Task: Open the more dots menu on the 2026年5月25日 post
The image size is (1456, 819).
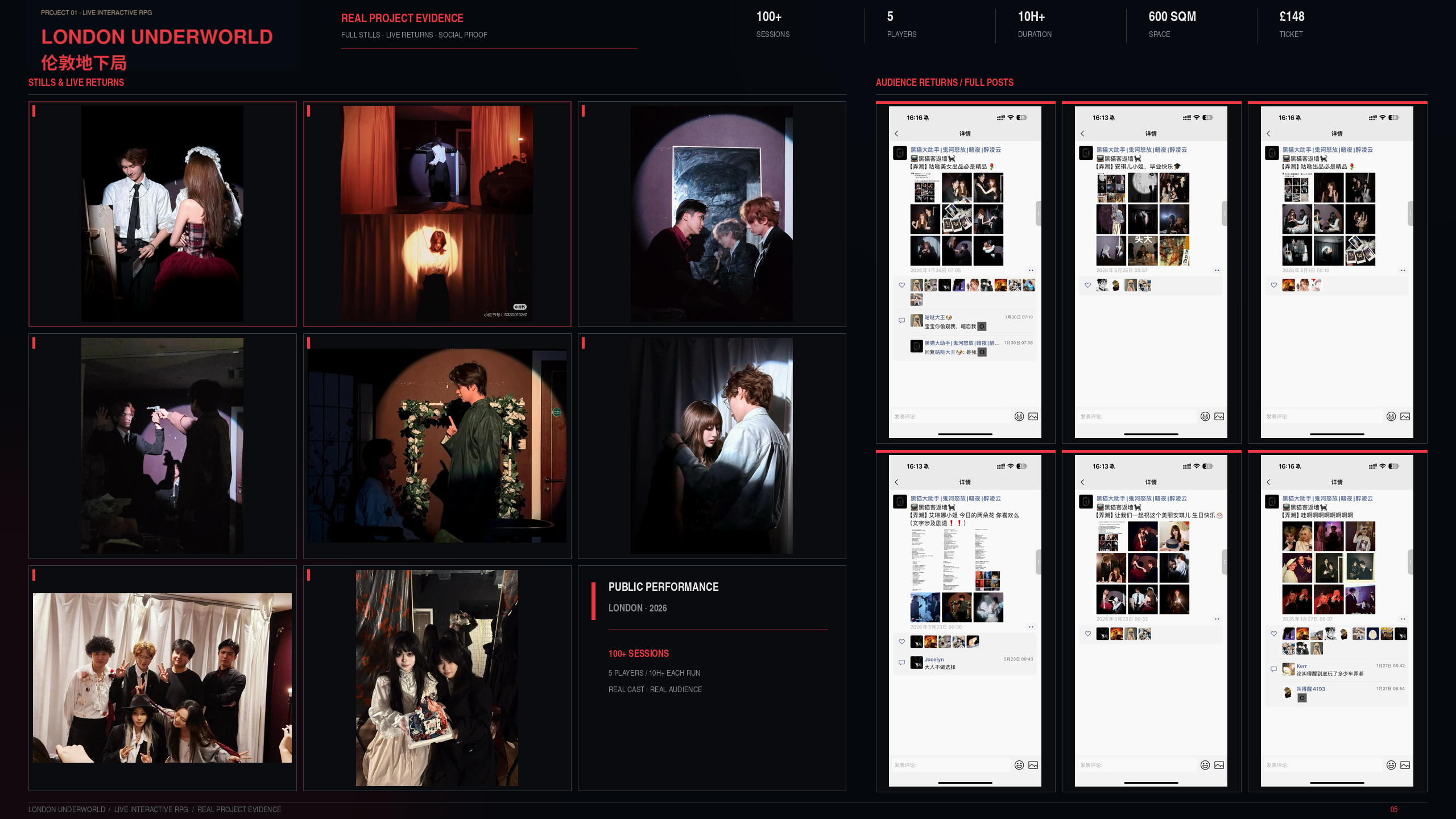Action: pos(1217,270)
